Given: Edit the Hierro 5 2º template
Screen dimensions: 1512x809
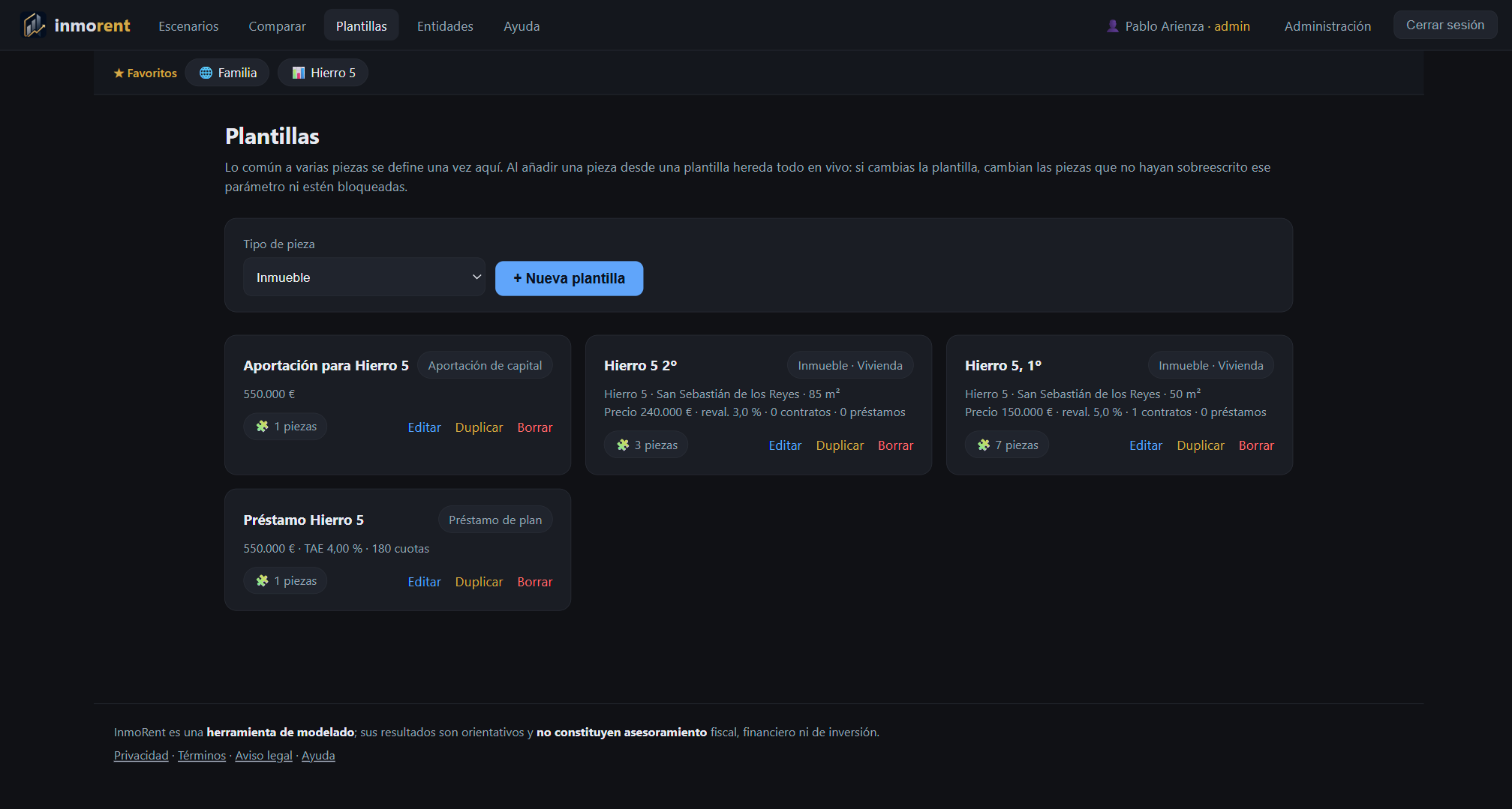Looking at the screenshot, I should click(785, 445).
